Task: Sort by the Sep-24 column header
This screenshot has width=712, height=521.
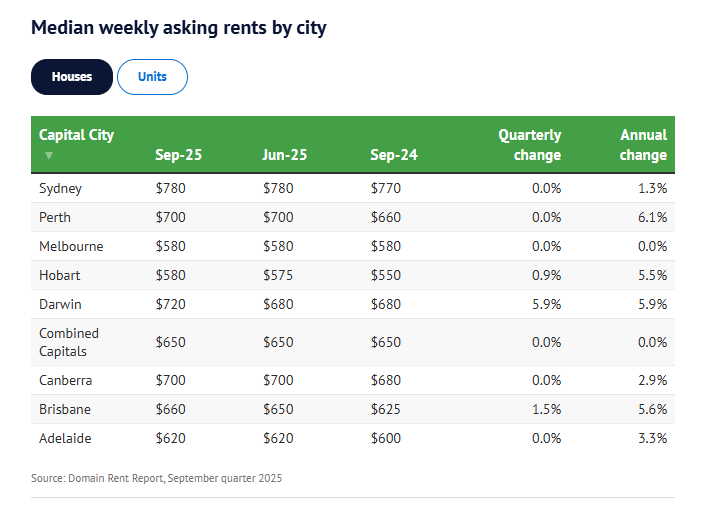Action: coord(394,155)
